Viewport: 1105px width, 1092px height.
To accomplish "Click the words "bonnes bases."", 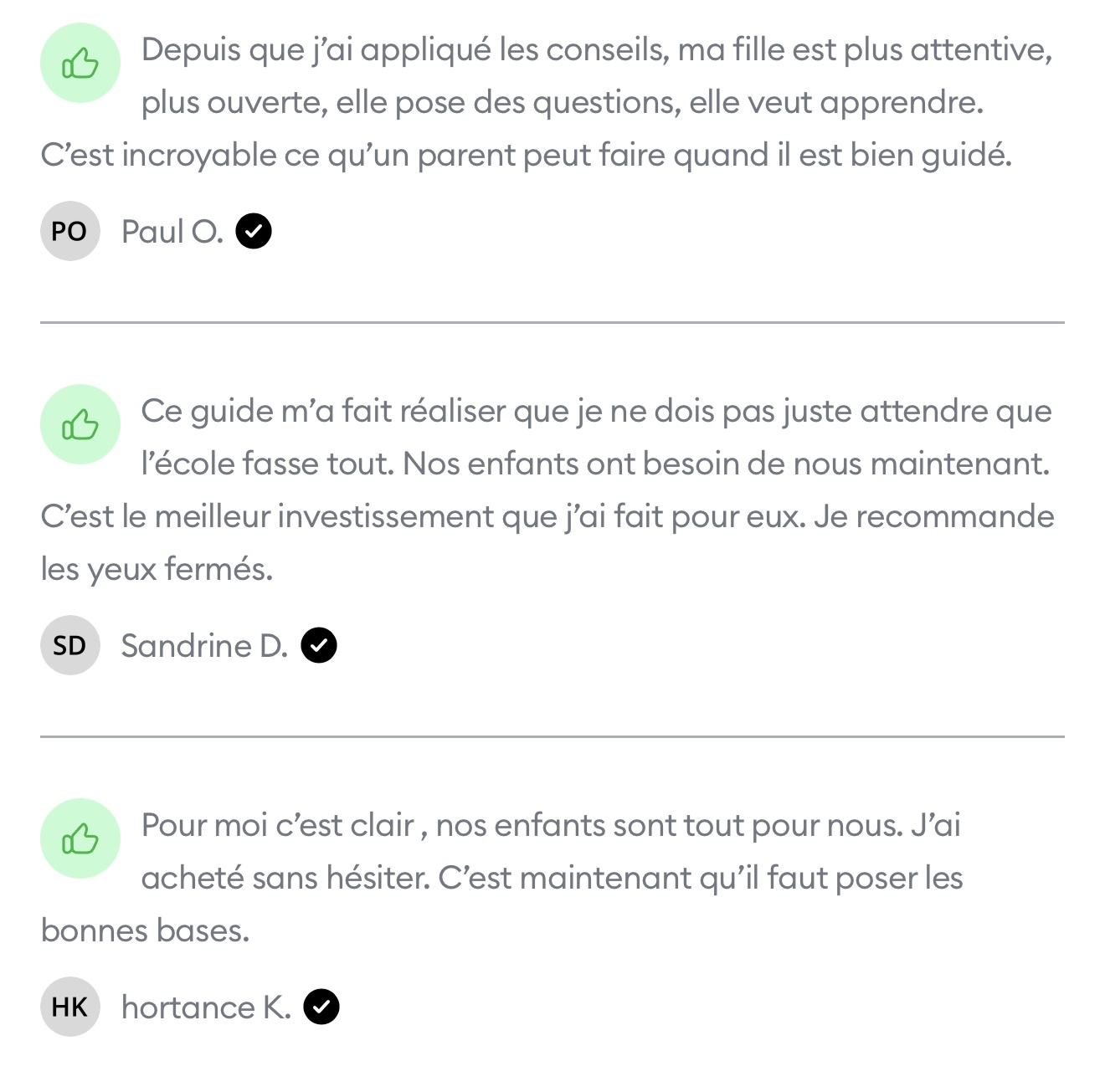I will pos(146,931).
